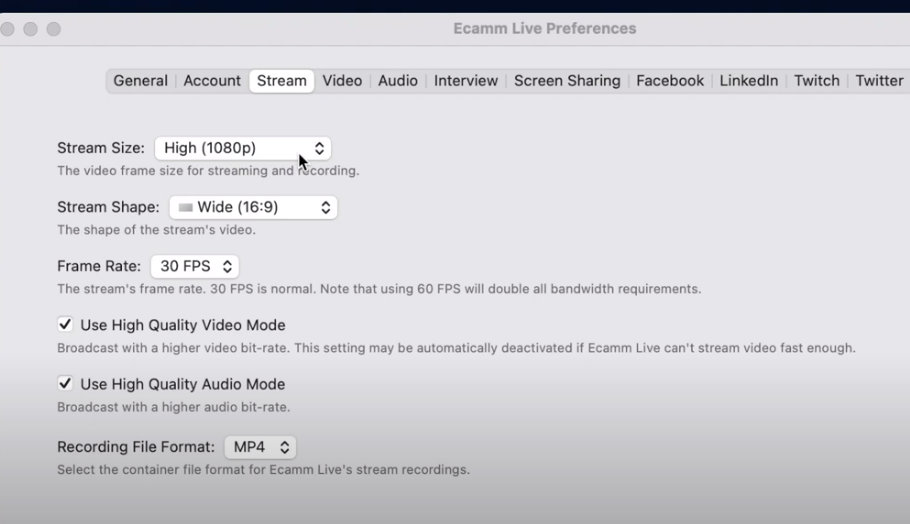
Task: Click the Recording File Format label
Action: [136, 447]
